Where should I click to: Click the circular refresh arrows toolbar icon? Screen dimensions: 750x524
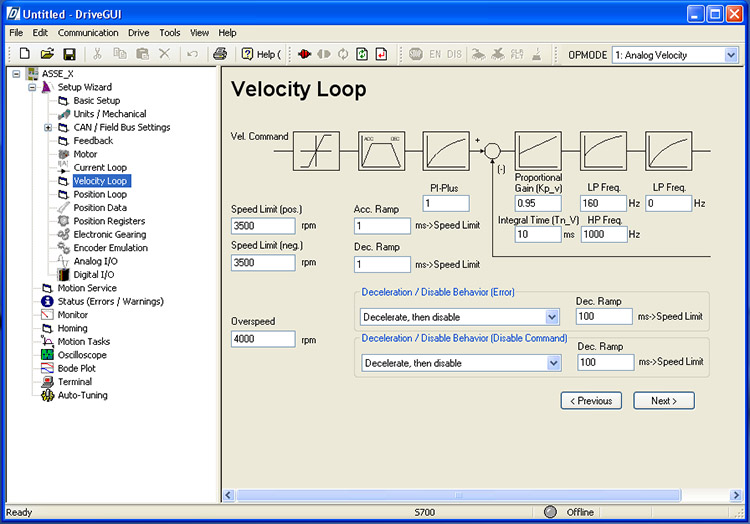pyautogui.click(x=343, y=54)
